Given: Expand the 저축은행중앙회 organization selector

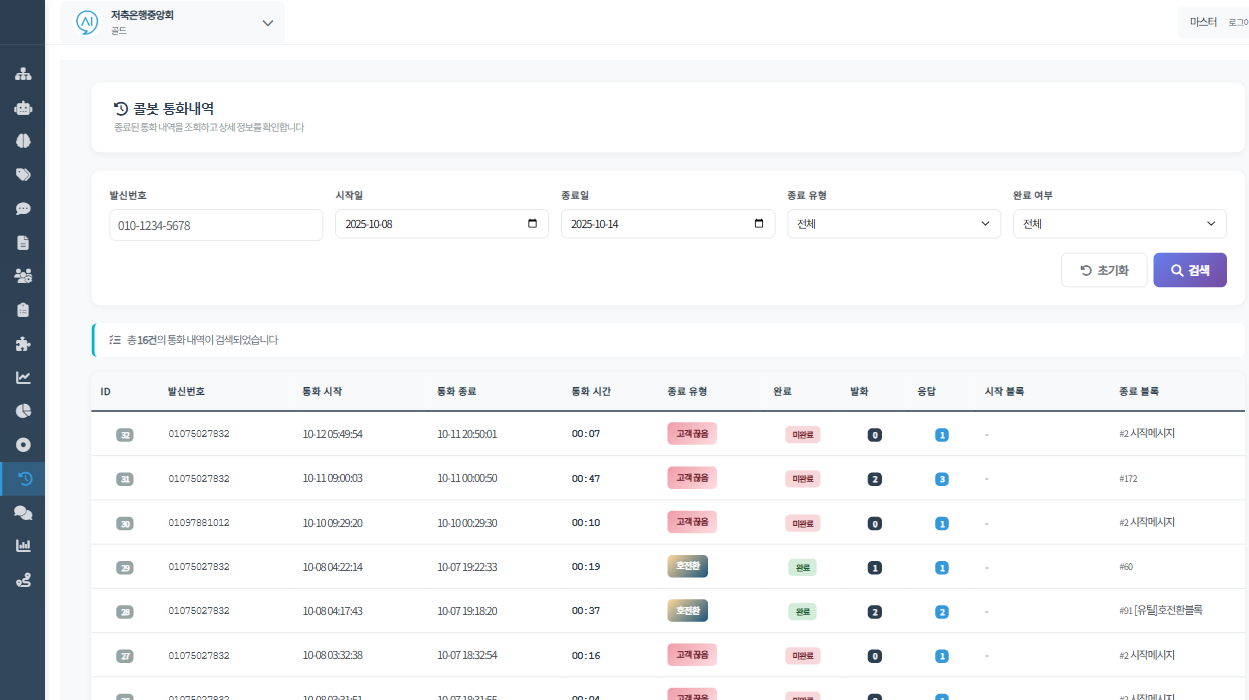Looking at the screenshot, I should pos(172,22).
